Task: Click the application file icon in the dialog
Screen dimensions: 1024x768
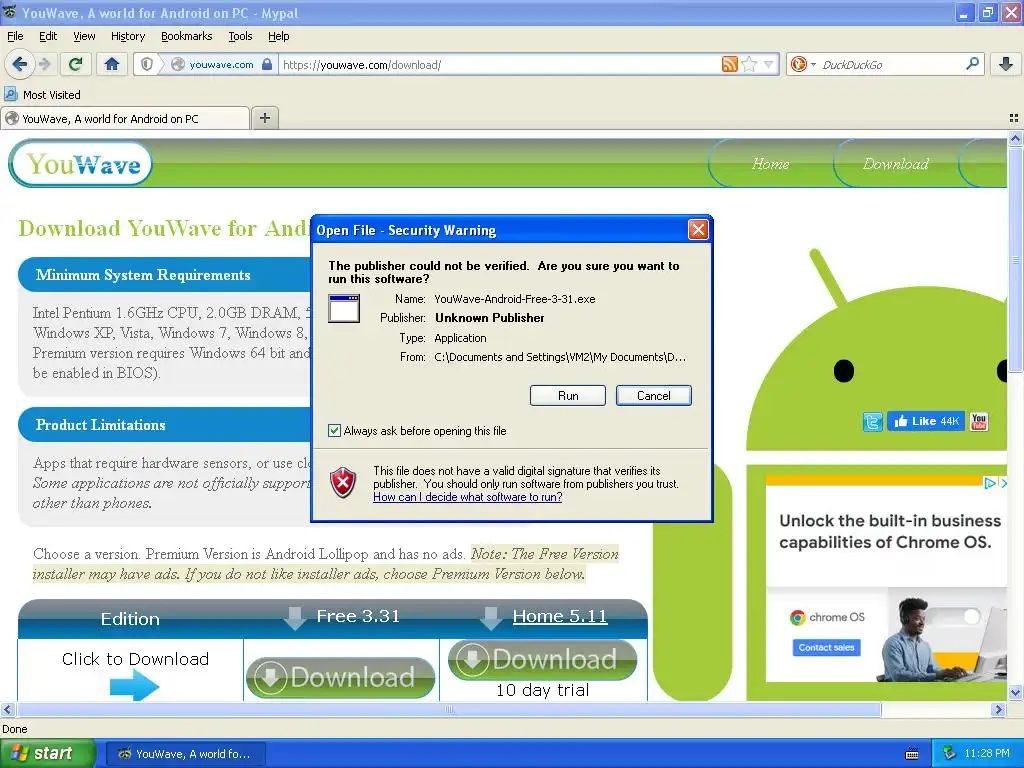Action: click(x=344, y=308)
